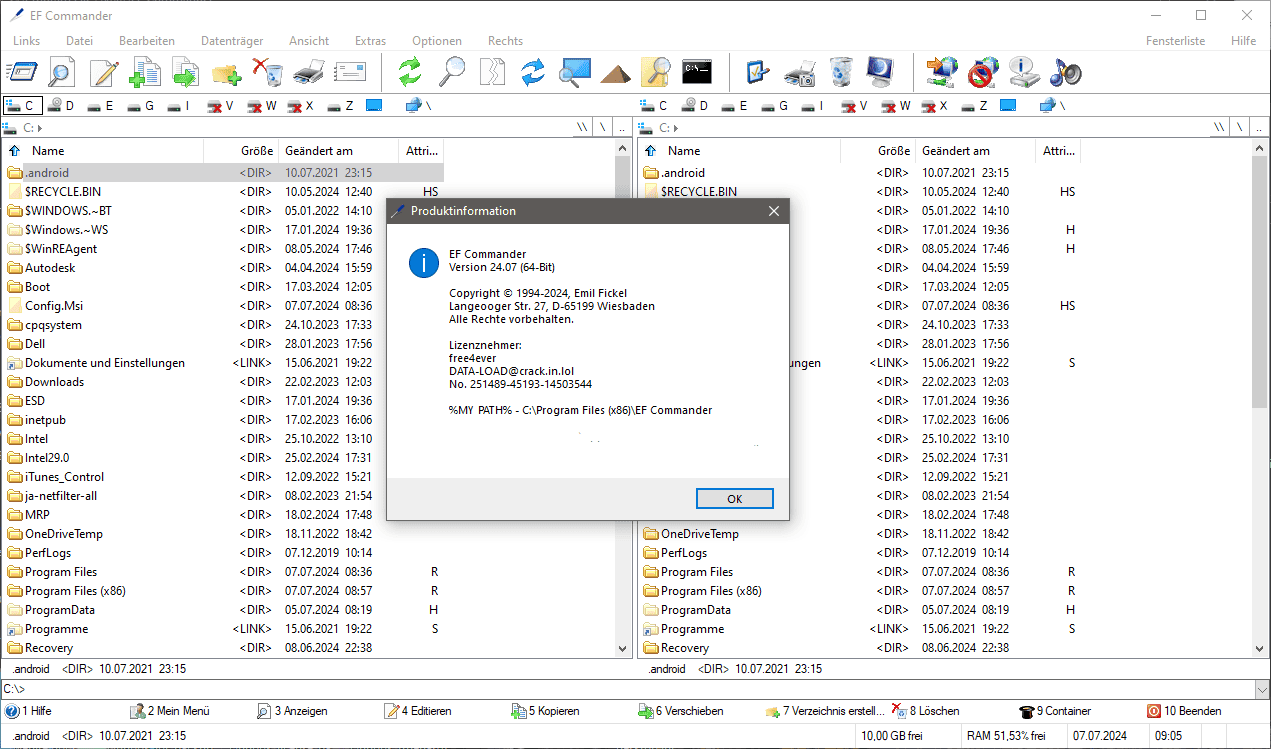This screenshot has height=749, width=1271.
Task: Click the music note speaker icon
Action: click(x=1065, y=72)
